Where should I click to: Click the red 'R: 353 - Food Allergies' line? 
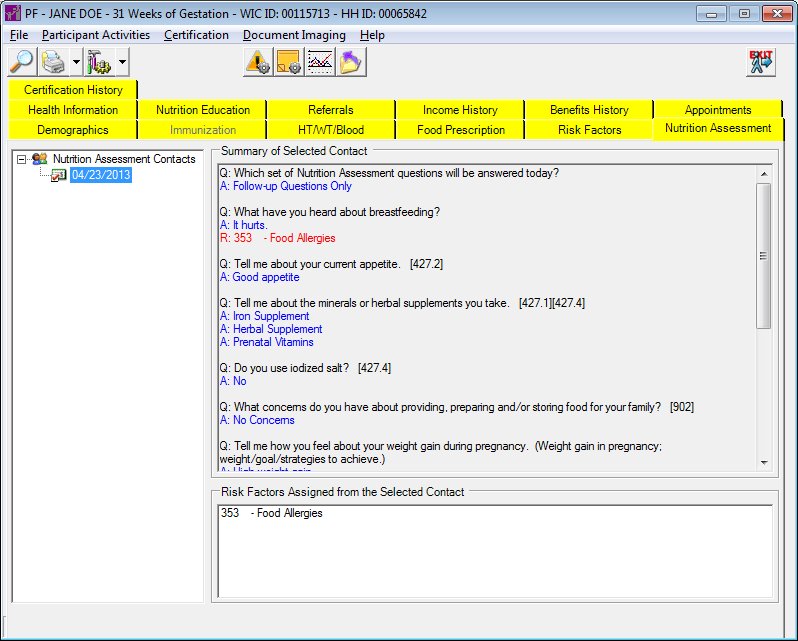(x=277, y=238)
